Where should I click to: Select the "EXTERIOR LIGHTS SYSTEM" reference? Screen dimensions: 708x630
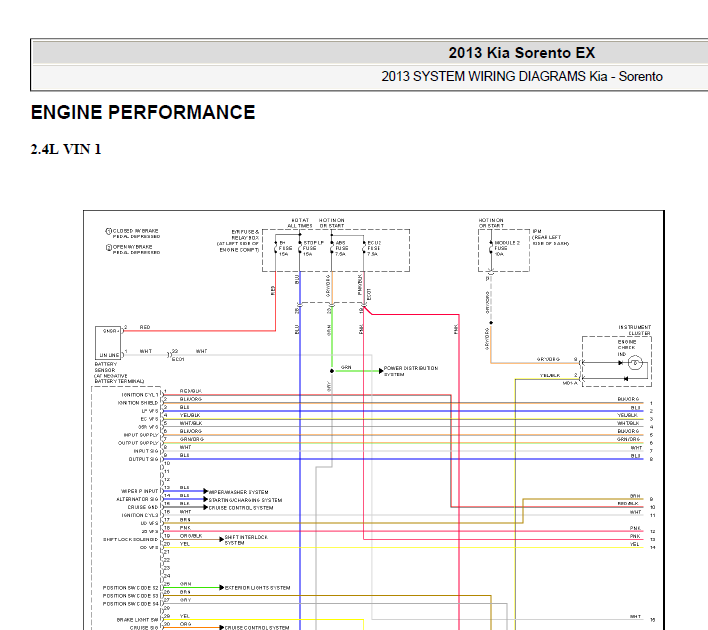(257, 588)
